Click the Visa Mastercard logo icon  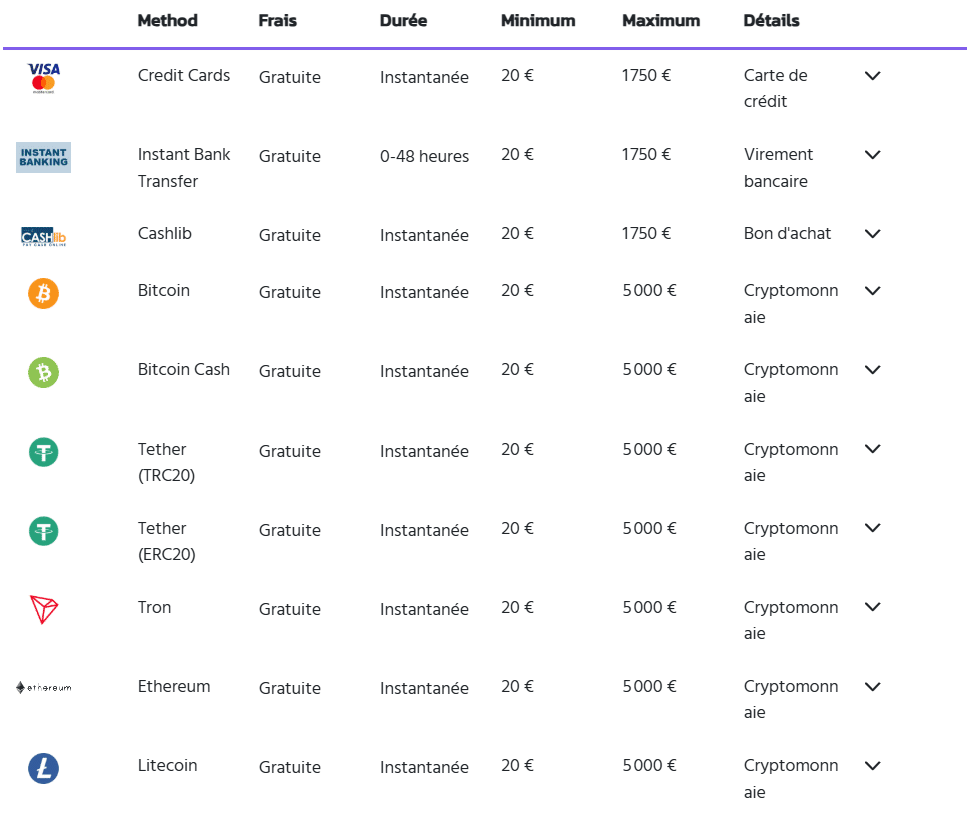coord(43,77)
